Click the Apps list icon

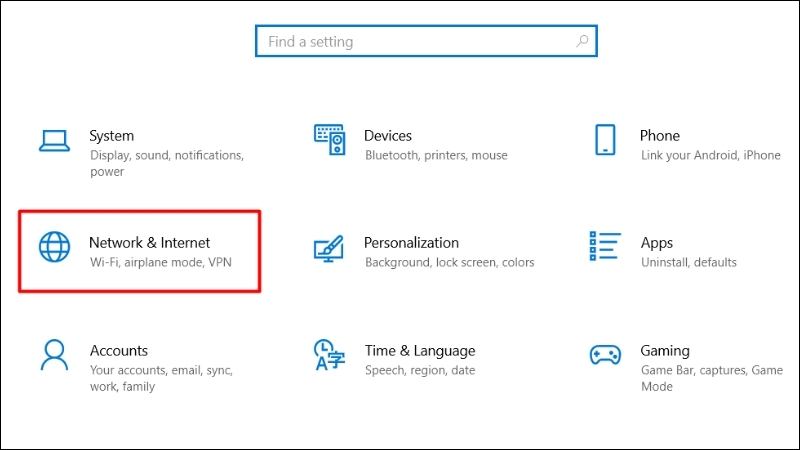tap(605, 245)
